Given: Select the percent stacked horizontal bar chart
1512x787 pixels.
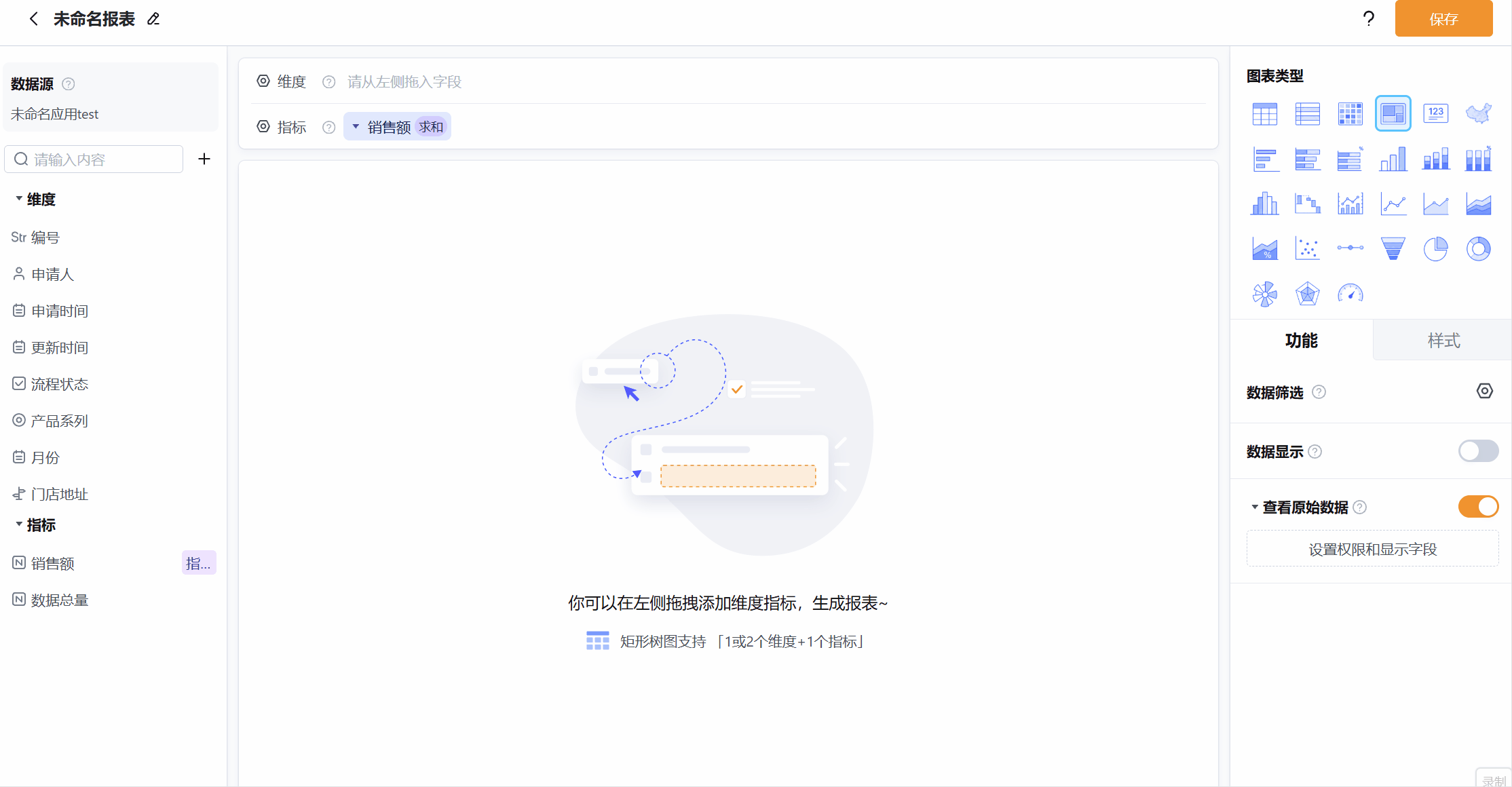Looking at the screenshot, I should coord(1350,159).
